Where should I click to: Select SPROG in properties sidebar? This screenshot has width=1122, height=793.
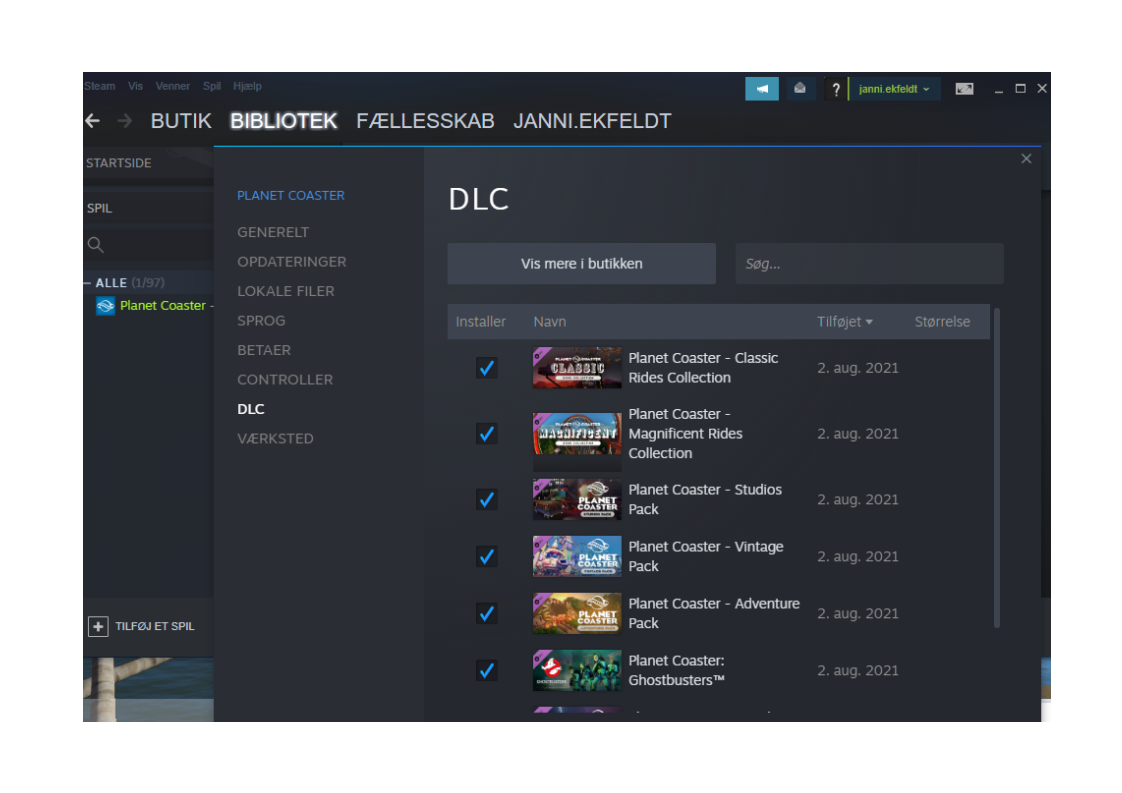click(x=261, y=321)
